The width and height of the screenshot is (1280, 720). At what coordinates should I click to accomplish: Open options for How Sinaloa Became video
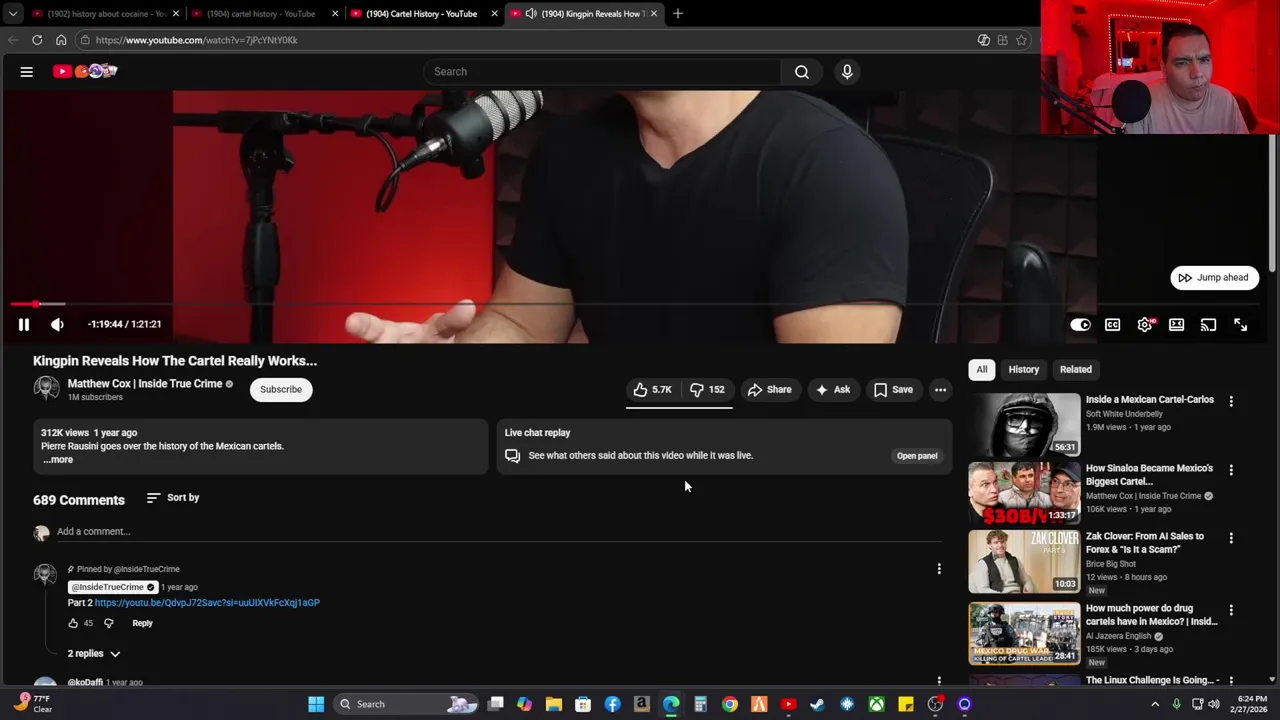tap(1231, 470)
